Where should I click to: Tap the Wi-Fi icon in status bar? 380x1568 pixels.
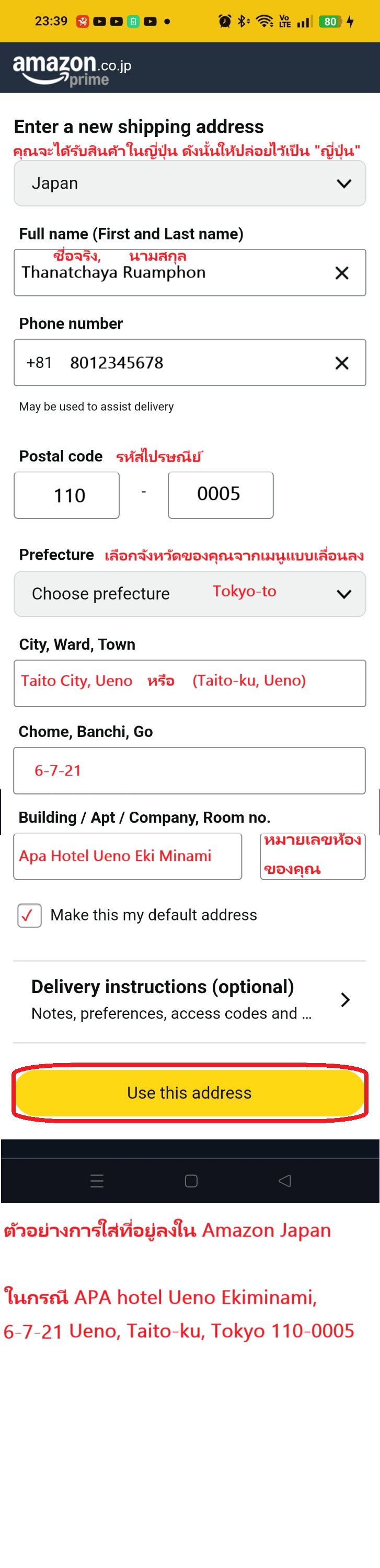point(264,22)
